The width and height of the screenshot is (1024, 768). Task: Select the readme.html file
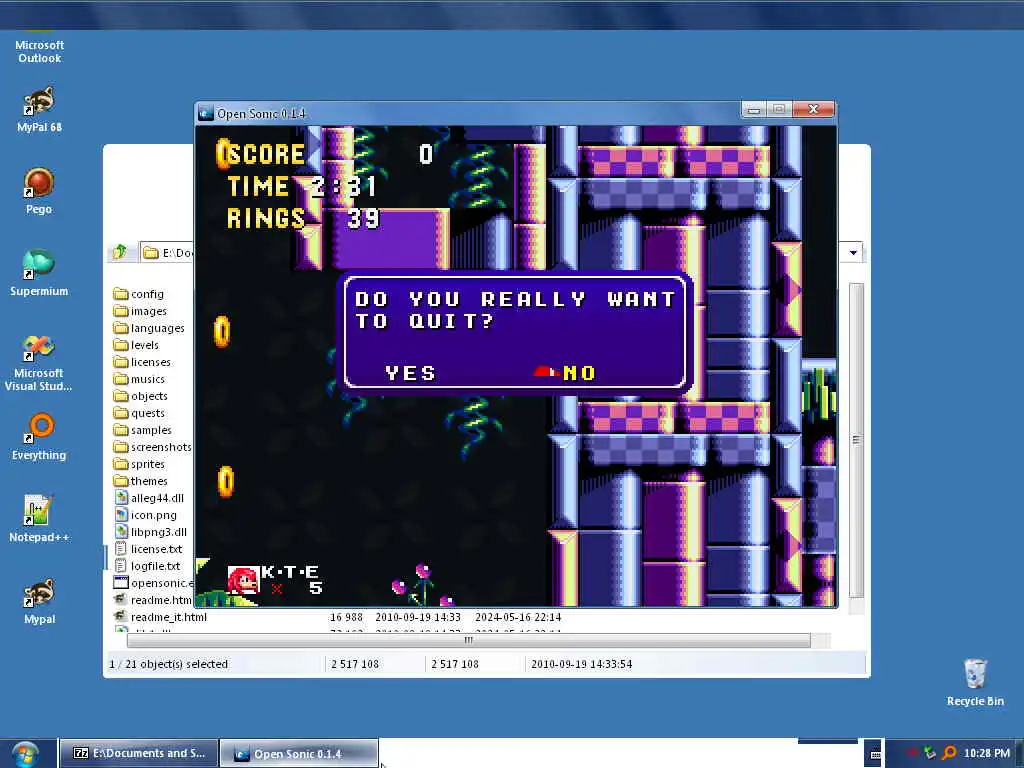(154, 600)
